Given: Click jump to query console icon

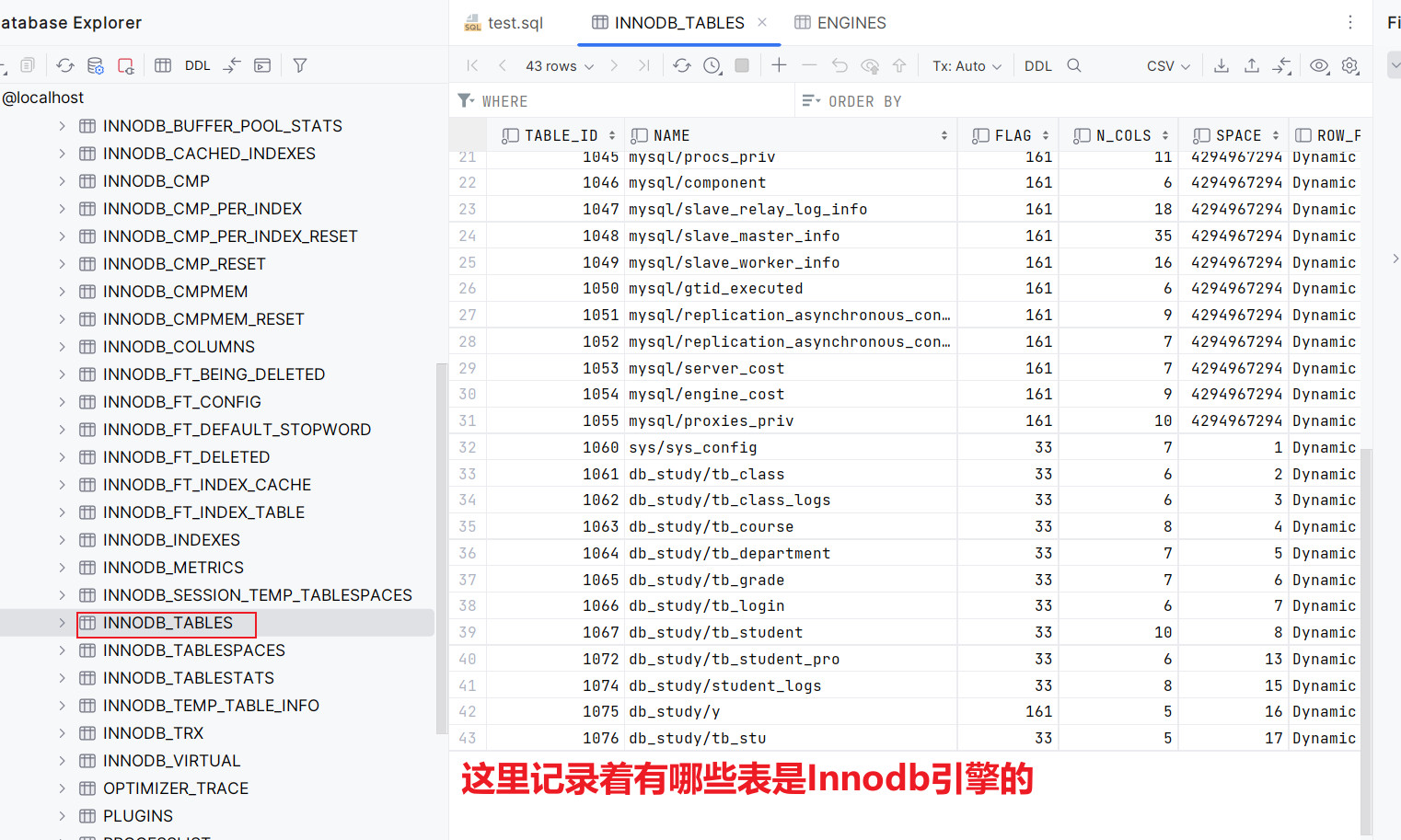Looking at the screenshot, I should 262,65.
